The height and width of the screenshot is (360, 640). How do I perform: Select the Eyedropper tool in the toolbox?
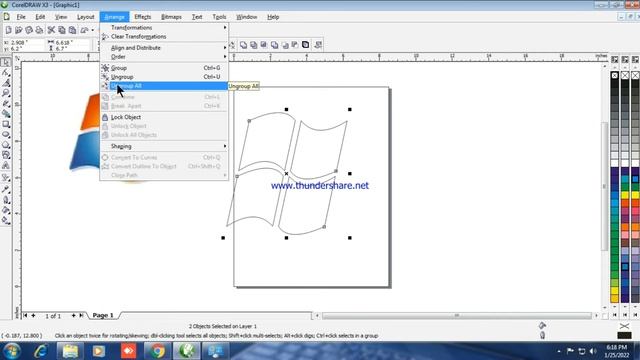[x=6, y=189]
